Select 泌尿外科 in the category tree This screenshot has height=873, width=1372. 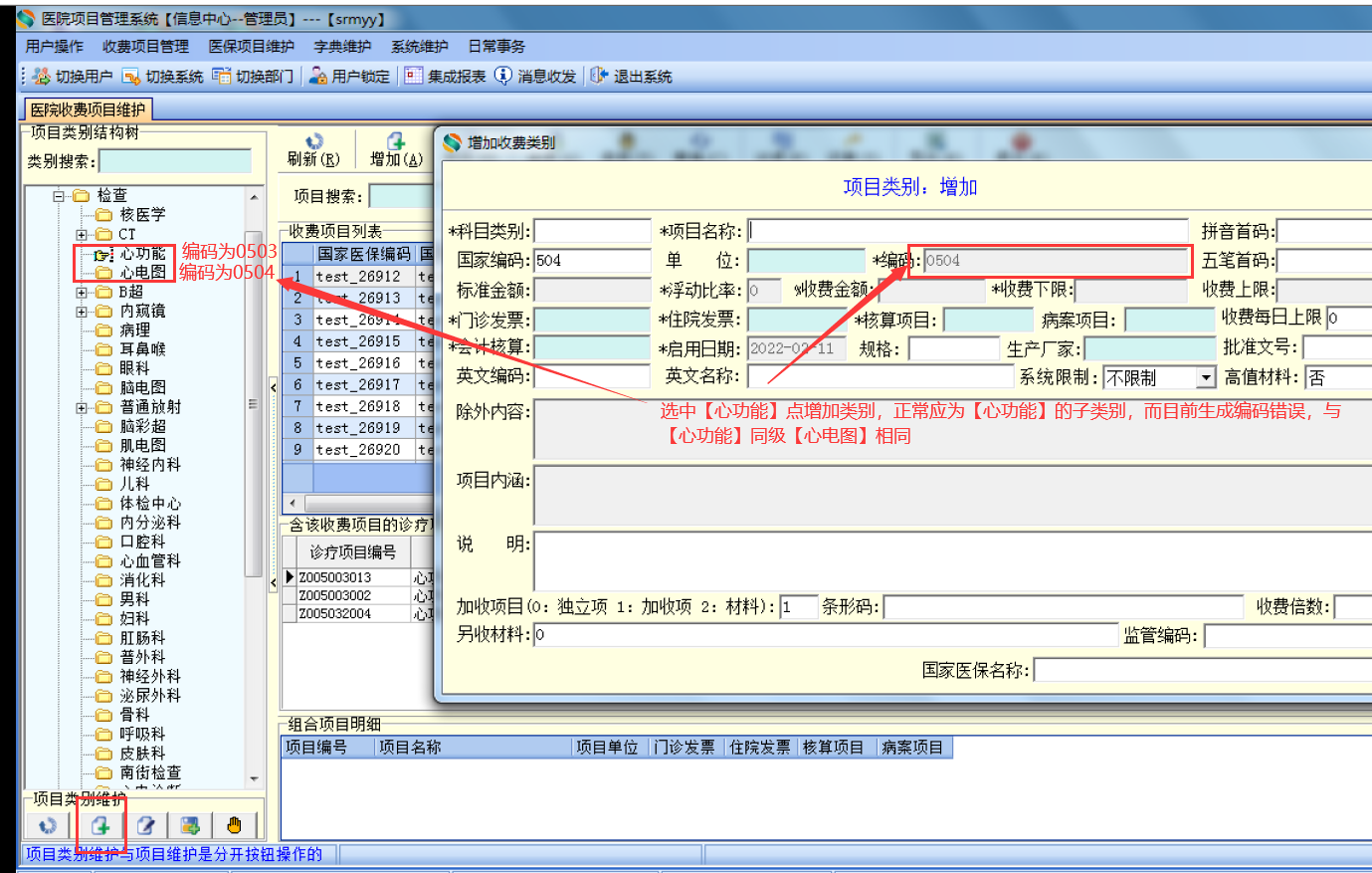pyautogui.click(x=150, y=696)
